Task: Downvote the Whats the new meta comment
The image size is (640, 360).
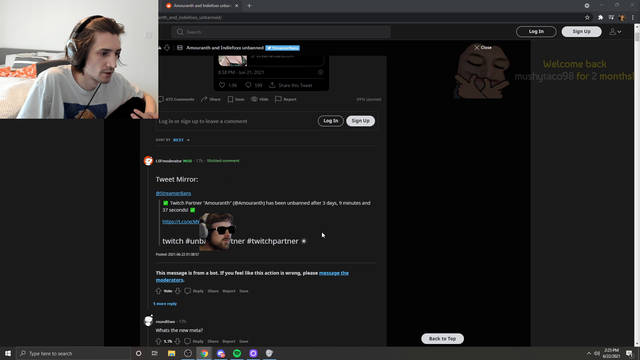Action: [178, 341]
